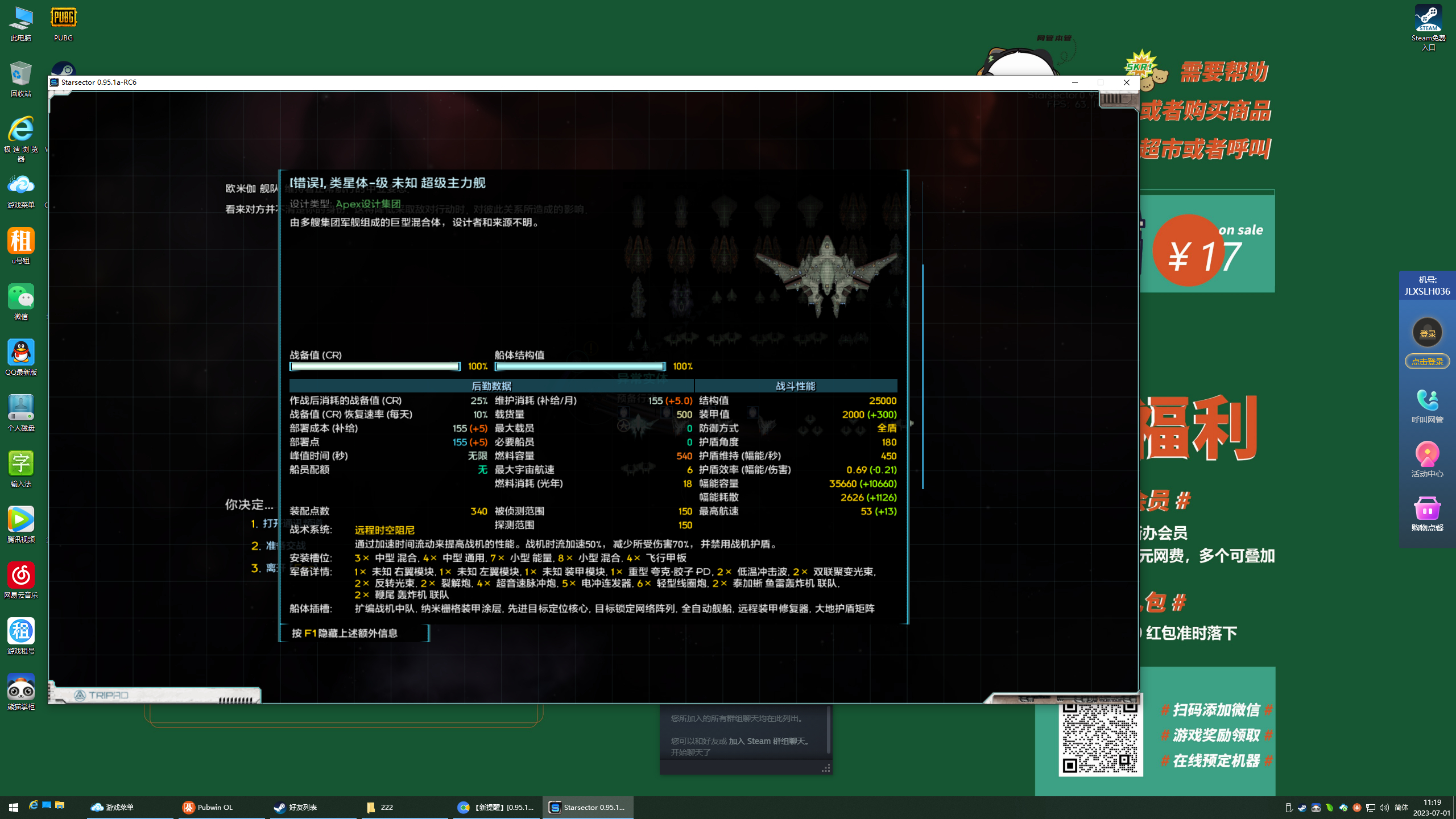Click the 战备值 (CR) progress bar
The height and width of the screenshot is (819, 1456).
(x=375, y=367)
